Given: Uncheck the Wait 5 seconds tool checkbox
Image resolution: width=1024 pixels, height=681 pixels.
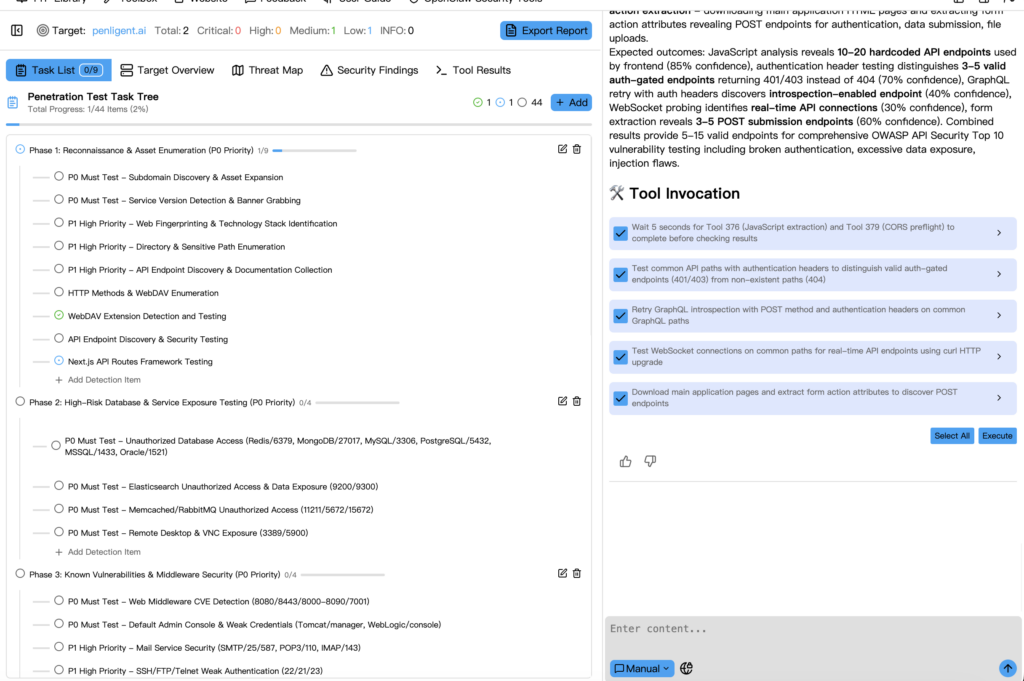Looking at the screenshot, I should point(620,233).
